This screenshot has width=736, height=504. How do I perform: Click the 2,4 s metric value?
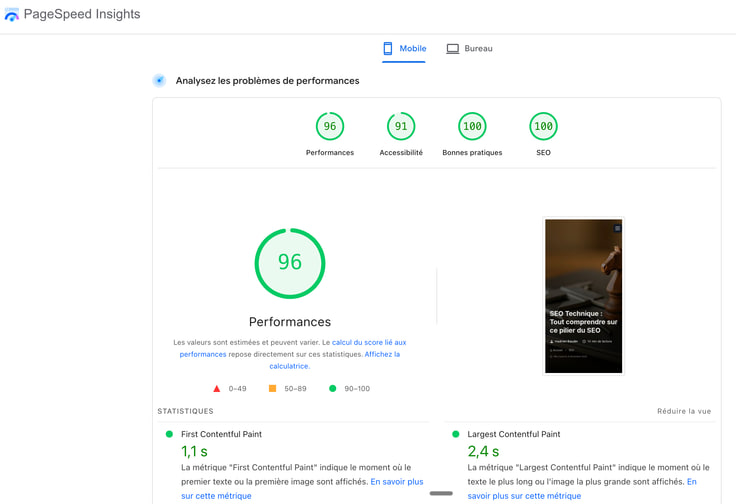coord(483,451)
